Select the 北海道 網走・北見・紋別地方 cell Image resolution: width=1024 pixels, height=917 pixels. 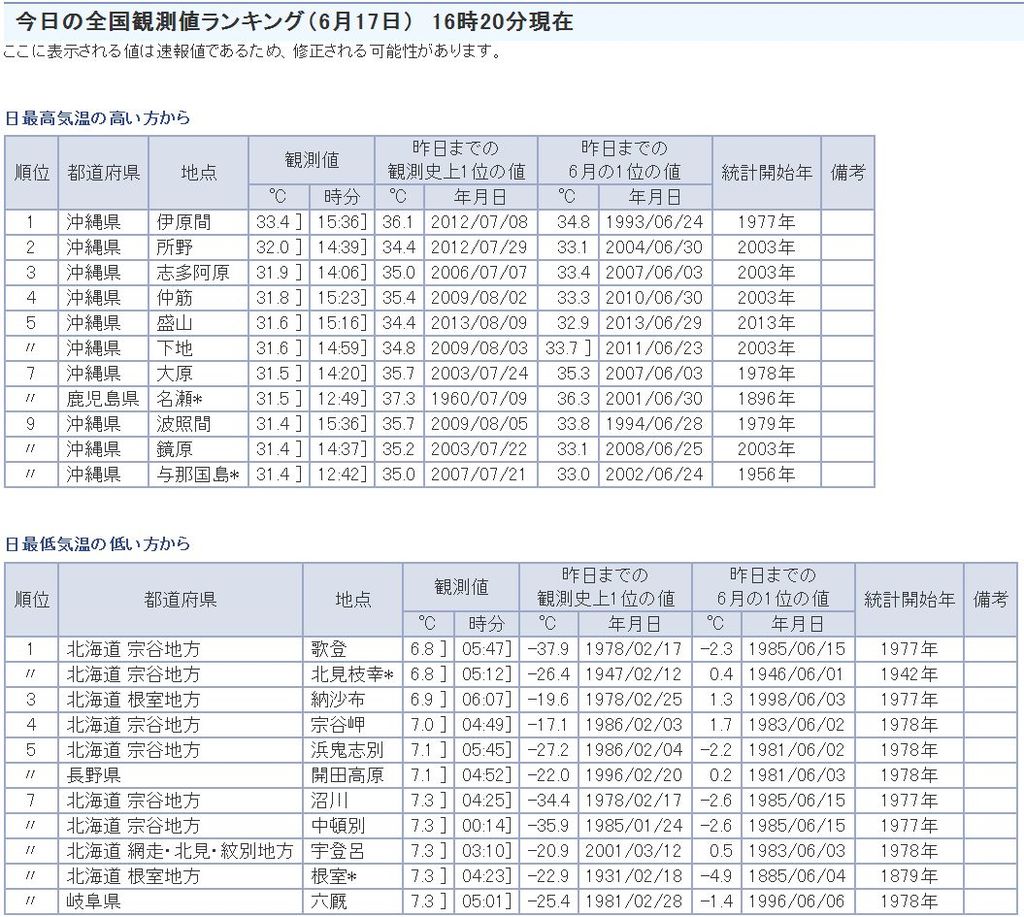click(x=179, y=850)
